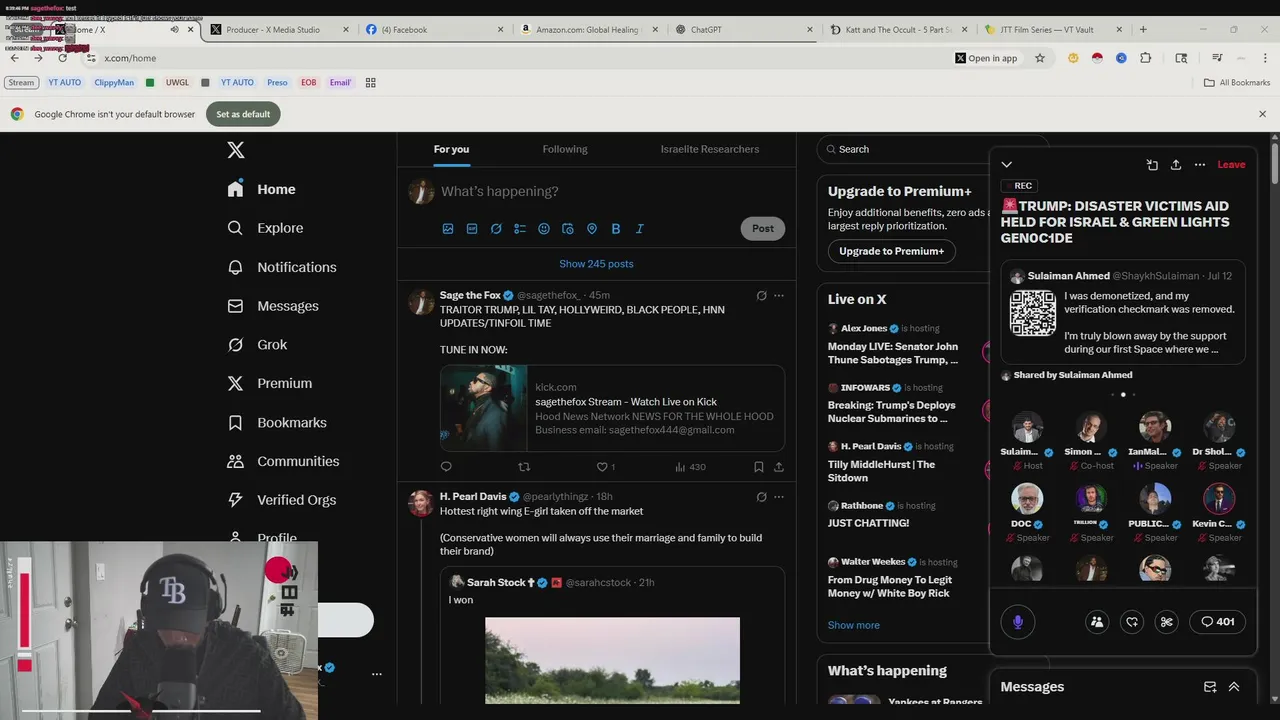Click Show 245 posts
The width and height of the screenshot is (1280, 720).
(x=596, y=264)
